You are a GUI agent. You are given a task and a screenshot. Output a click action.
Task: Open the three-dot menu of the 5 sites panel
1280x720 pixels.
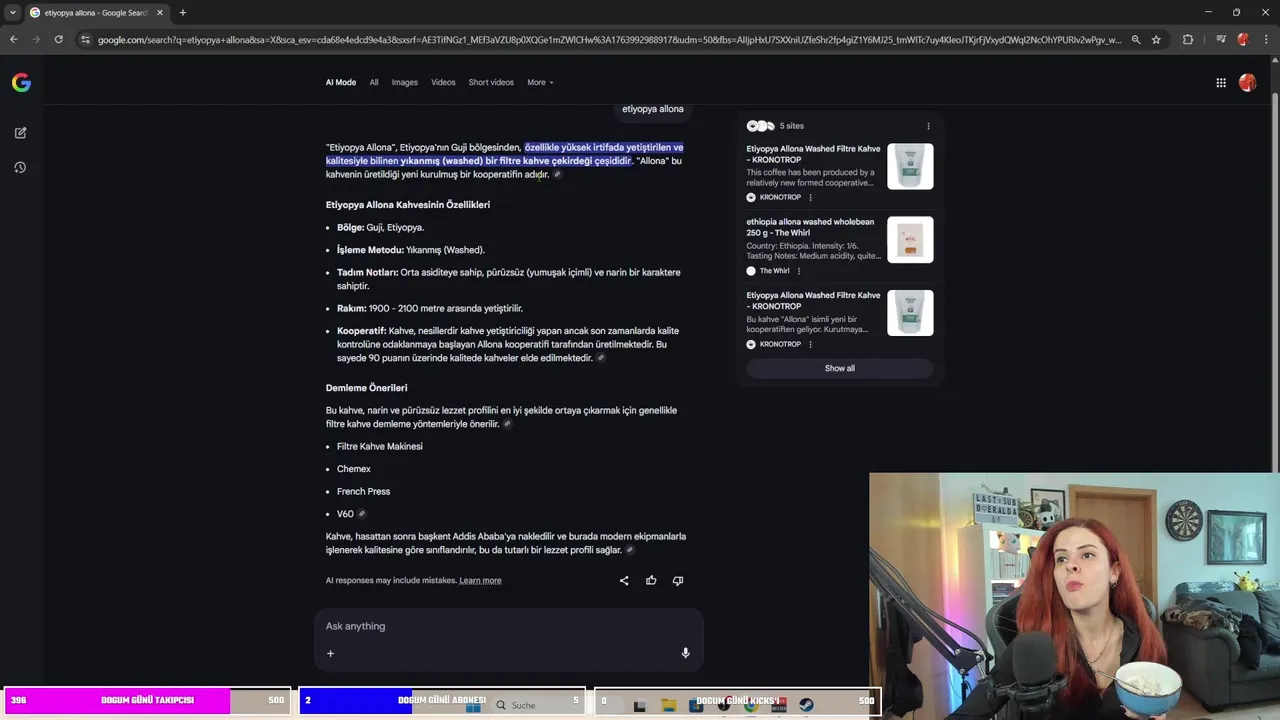coord(928,126)
